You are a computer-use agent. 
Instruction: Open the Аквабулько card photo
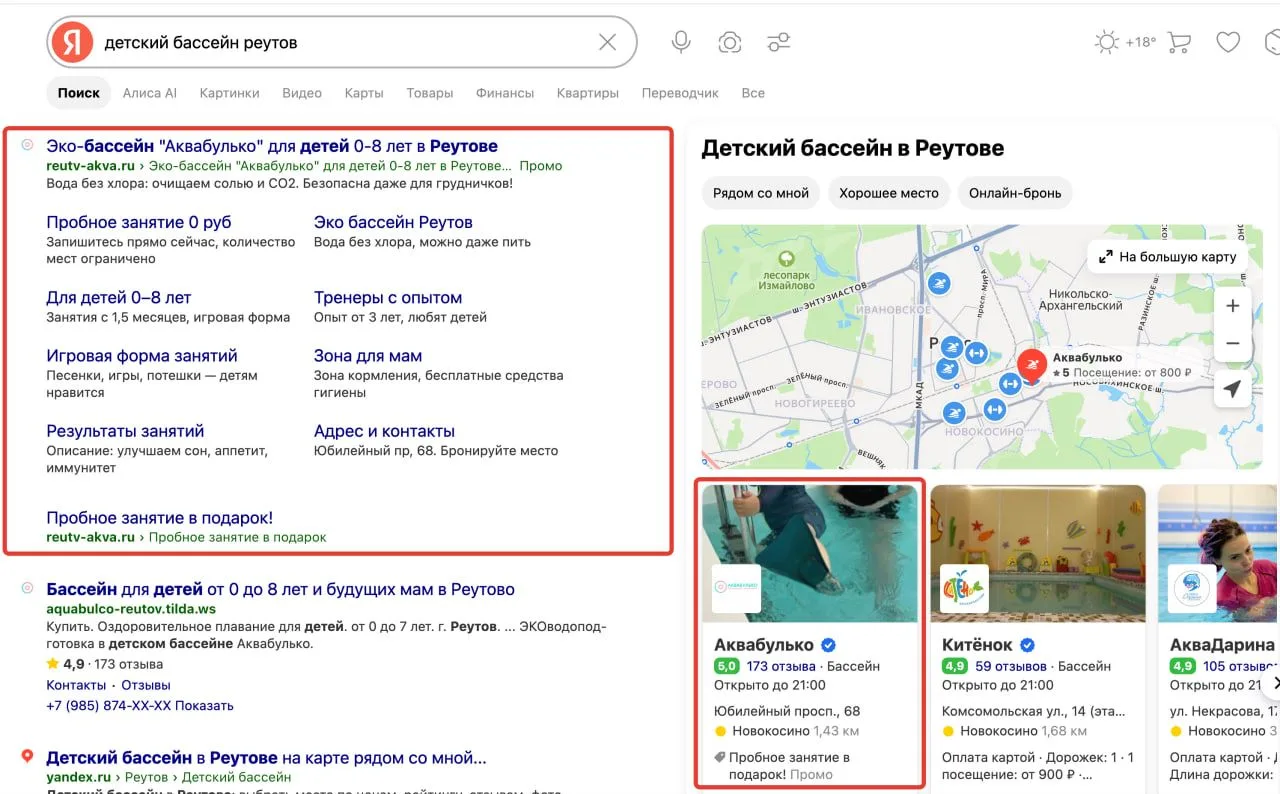point(810,554)
